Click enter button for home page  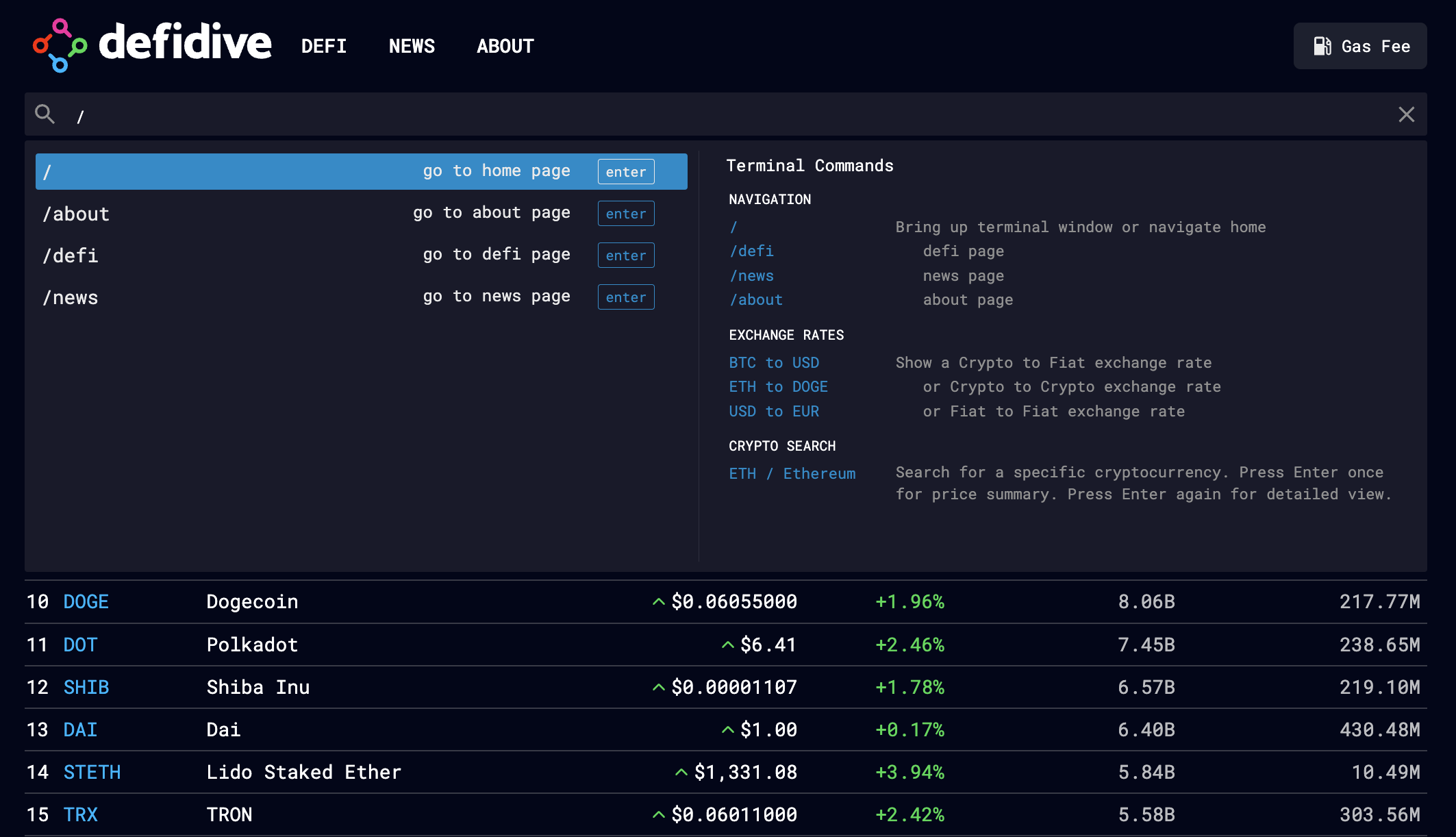point(626,171)
